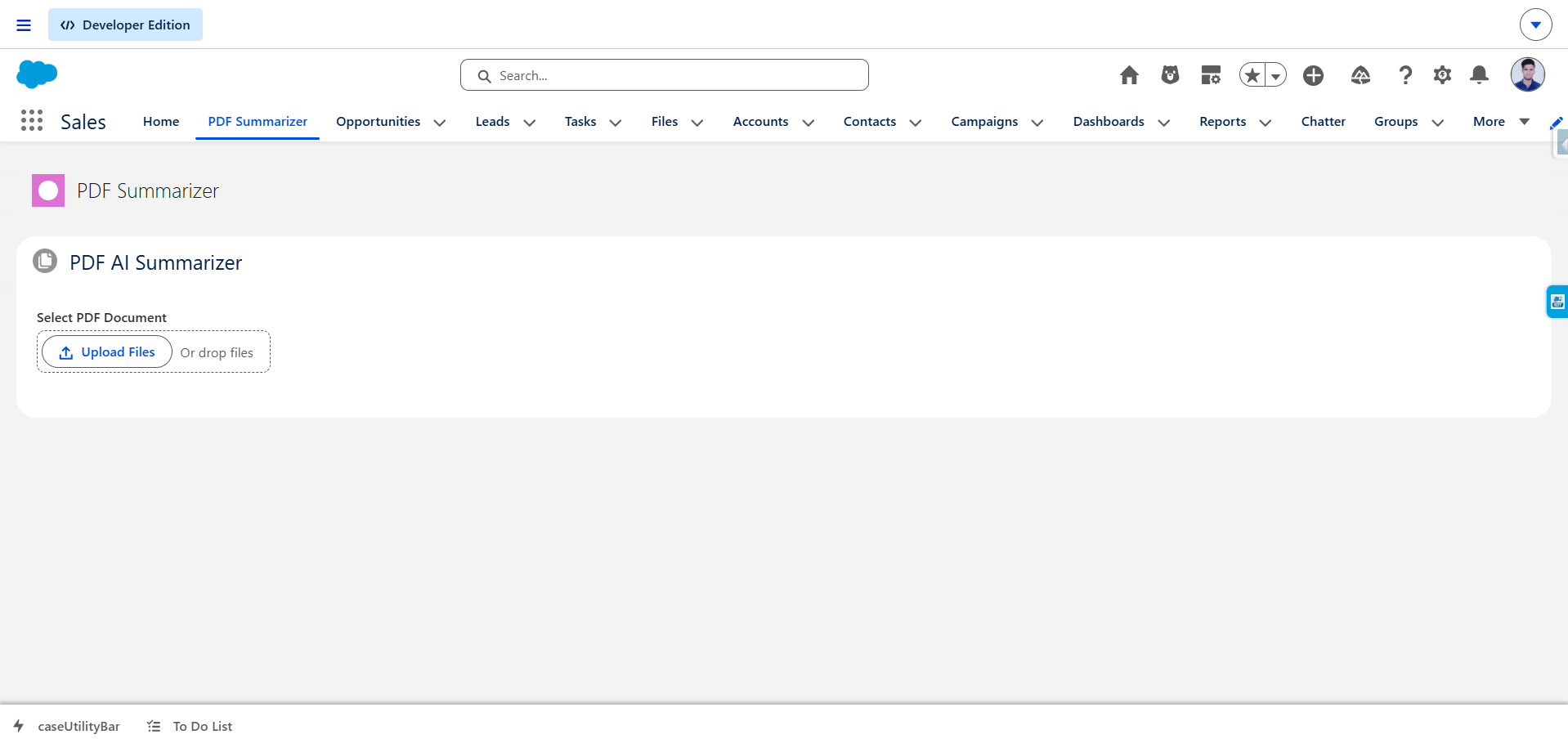Open the Dashboards tab
Image resolution: width=1568 pixels, height=739 pixels.
(x=1109, y=122)
